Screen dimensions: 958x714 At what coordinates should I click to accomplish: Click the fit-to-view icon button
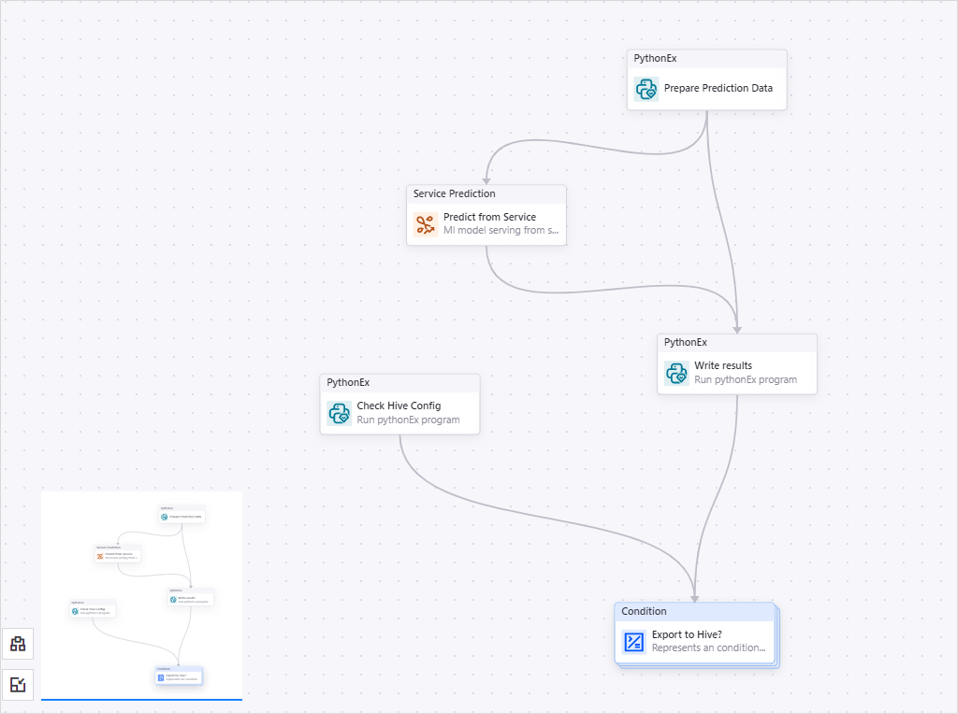point(18,685)
